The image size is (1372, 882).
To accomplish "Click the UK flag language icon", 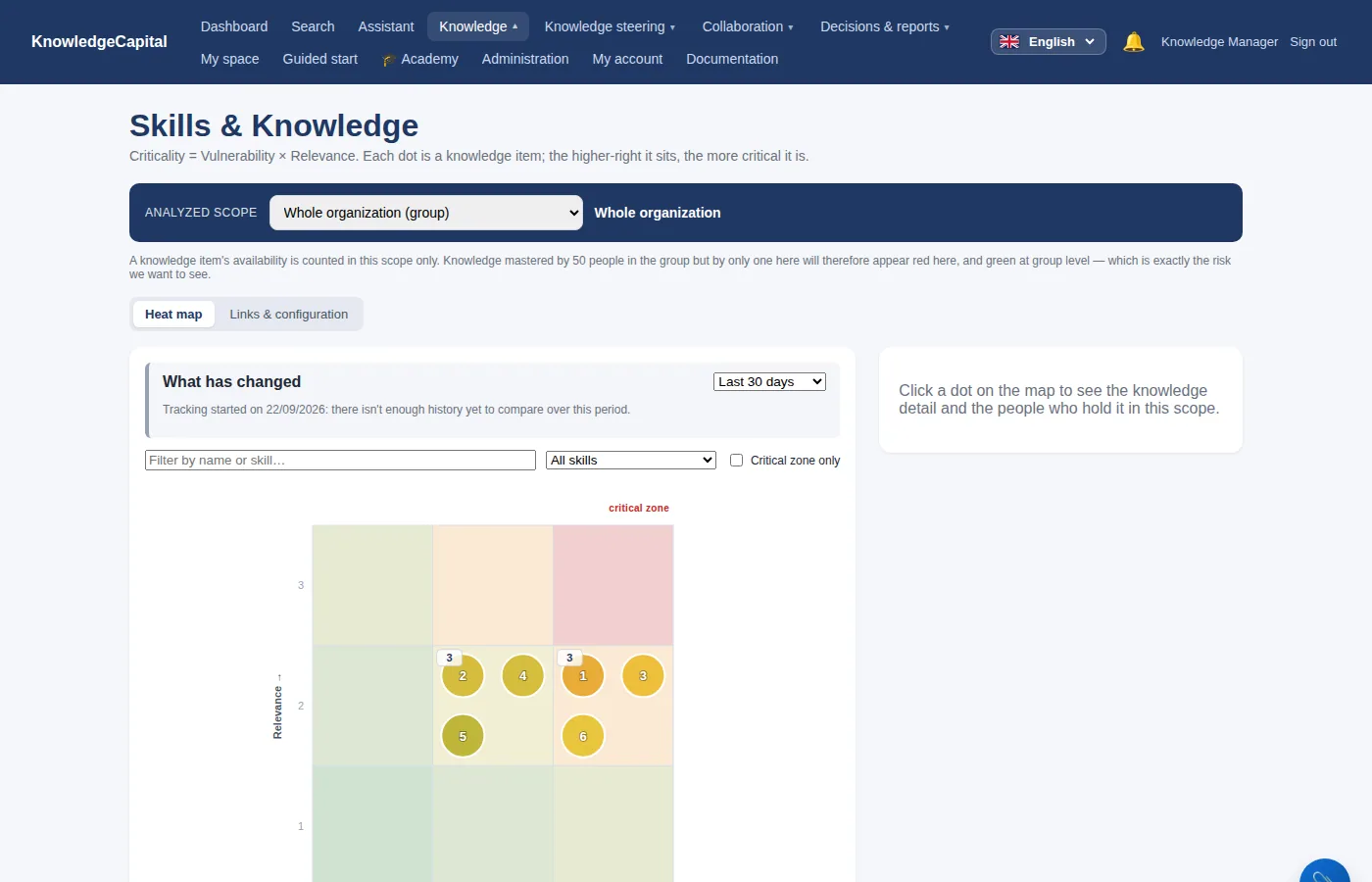I will click(1009, 41).
